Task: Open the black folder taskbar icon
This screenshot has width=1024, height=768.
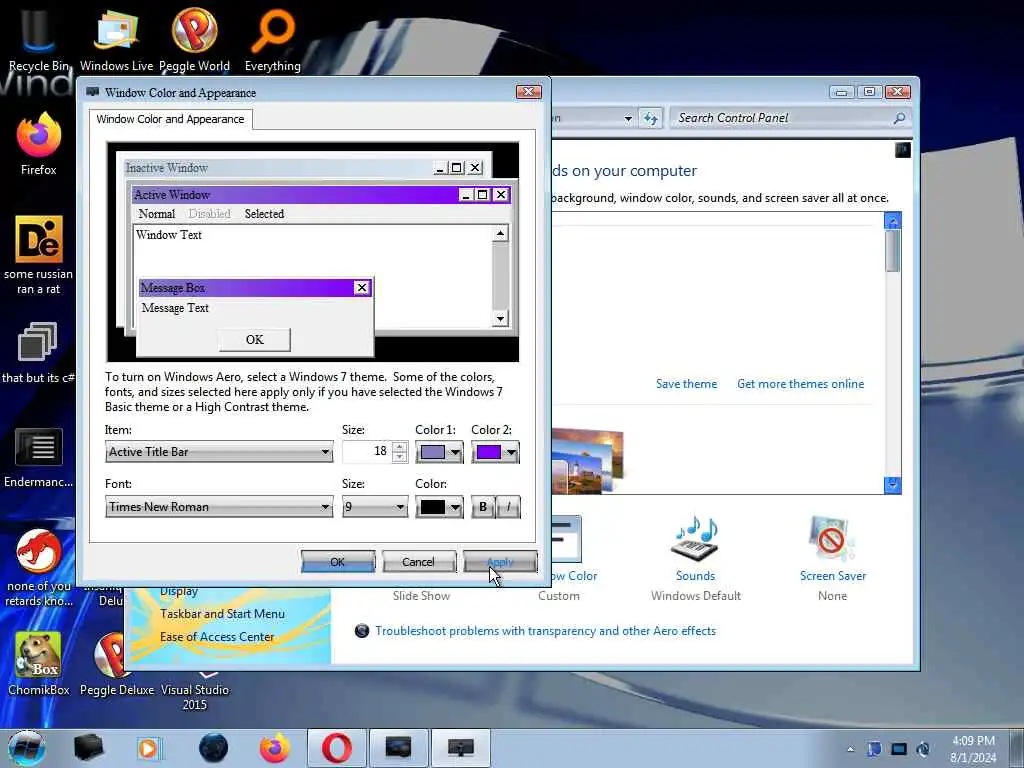Action: [x=89, y=748]
